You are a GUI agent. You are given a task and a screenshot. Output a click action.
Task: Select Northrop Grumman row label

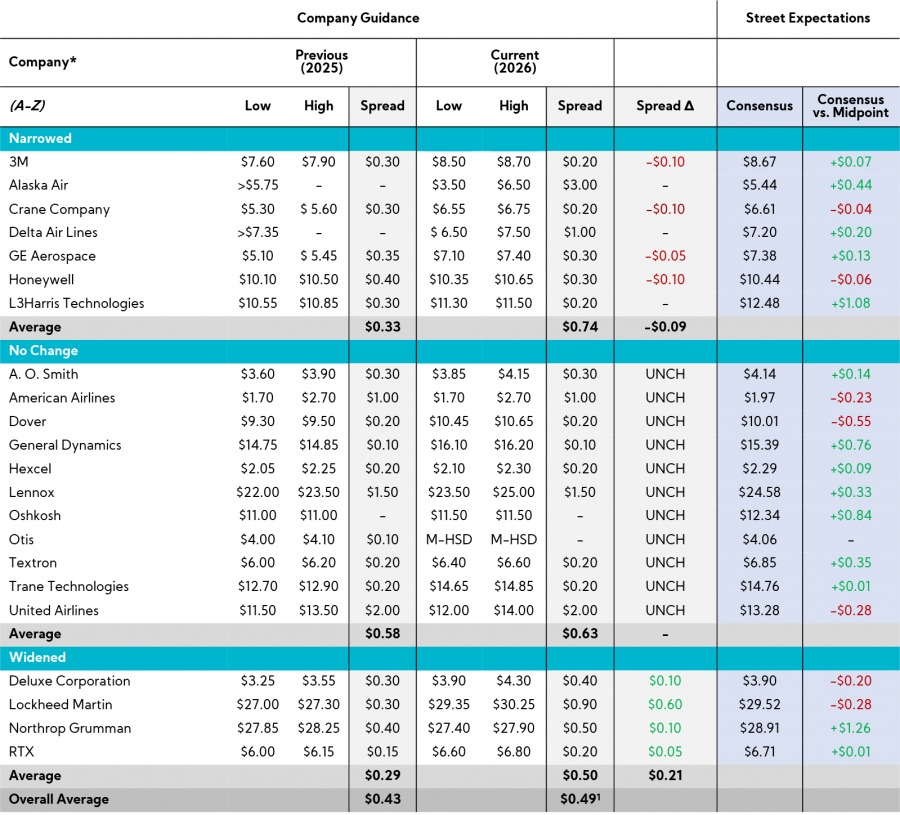tap(70, 728)
